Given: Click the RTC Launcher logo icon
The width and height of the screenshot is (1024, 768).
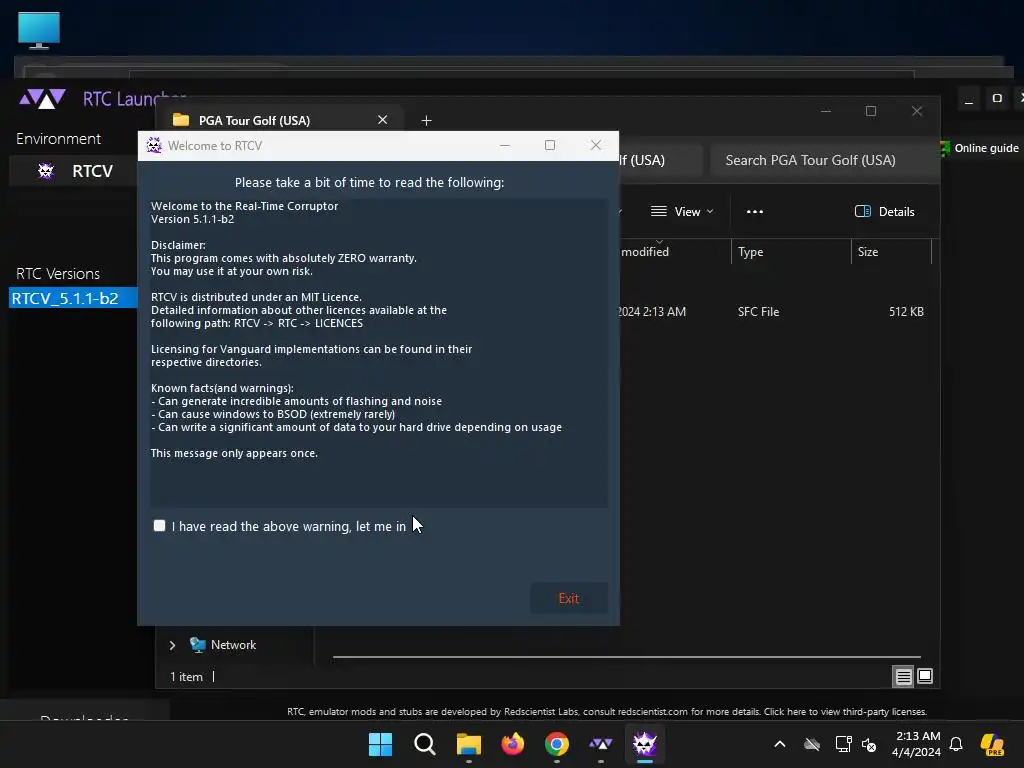Looking at the screenshot, I should click(x=42, y=99).
